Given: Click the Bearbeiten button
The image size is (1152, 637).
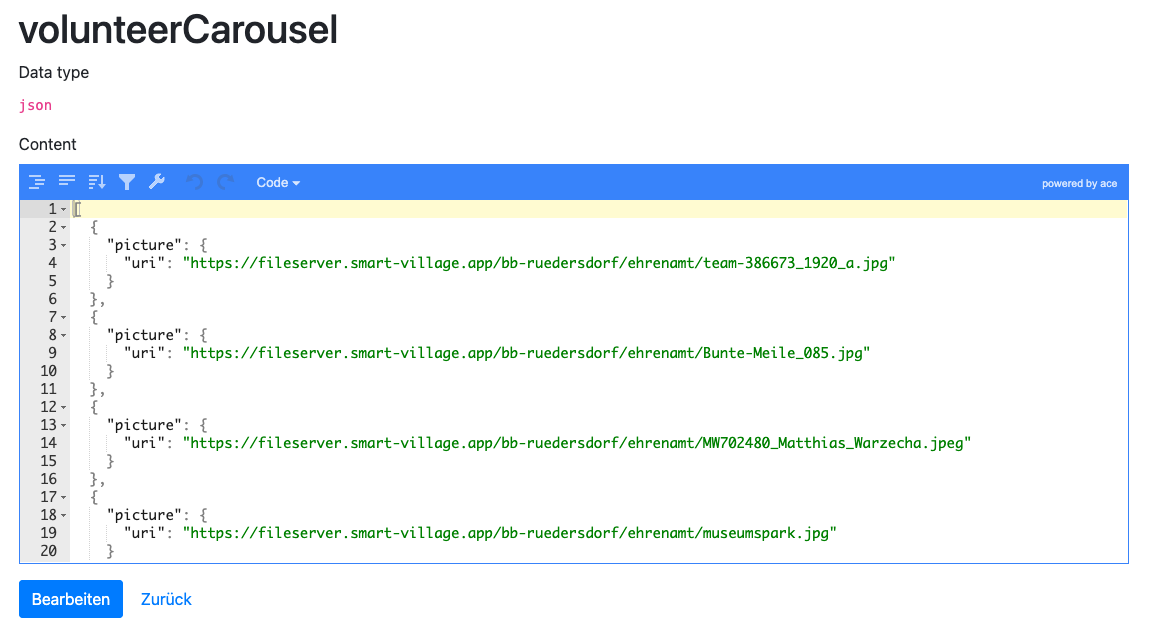Looking at the screenshot, I should pyautogui.click(x=70, y=599).
